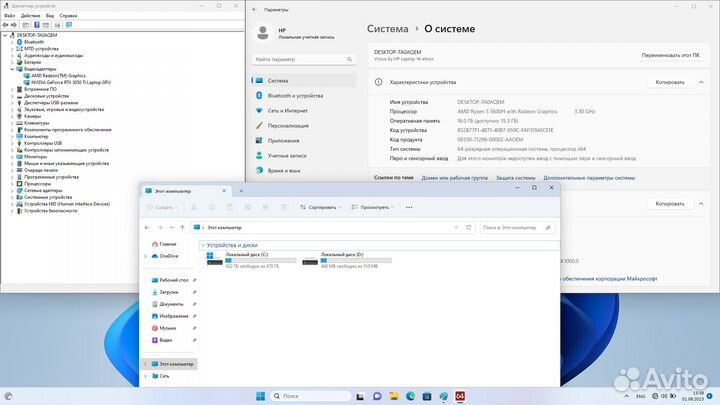
Task: Open Локальный диск (C:)
Action: [251, 260]
